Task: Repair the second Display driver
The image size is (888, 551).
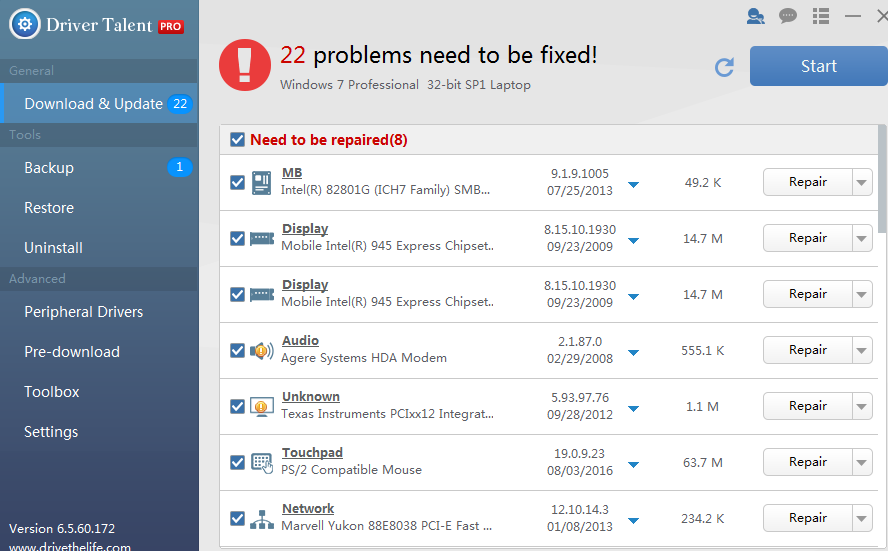Action: [808, 294]
